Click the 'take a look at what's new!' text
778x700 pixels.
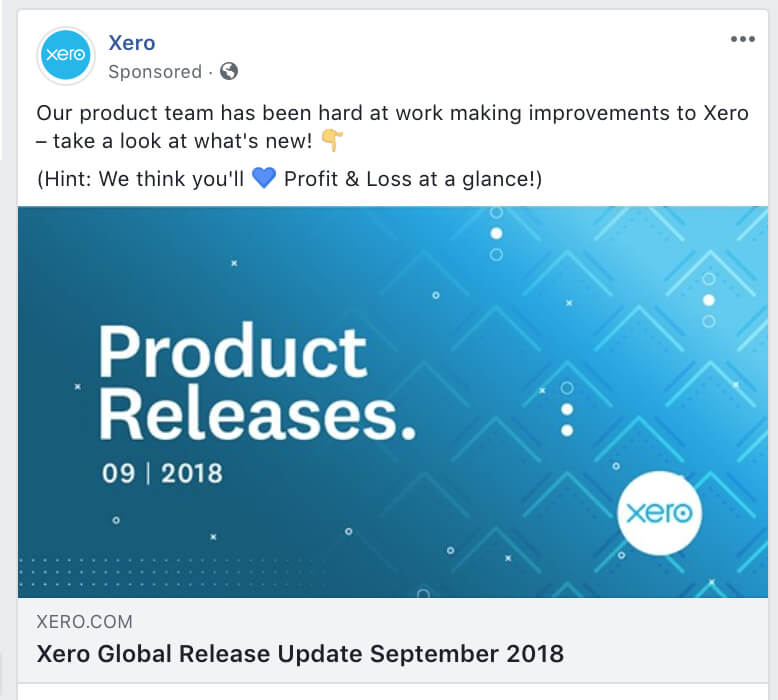point(183,141)
